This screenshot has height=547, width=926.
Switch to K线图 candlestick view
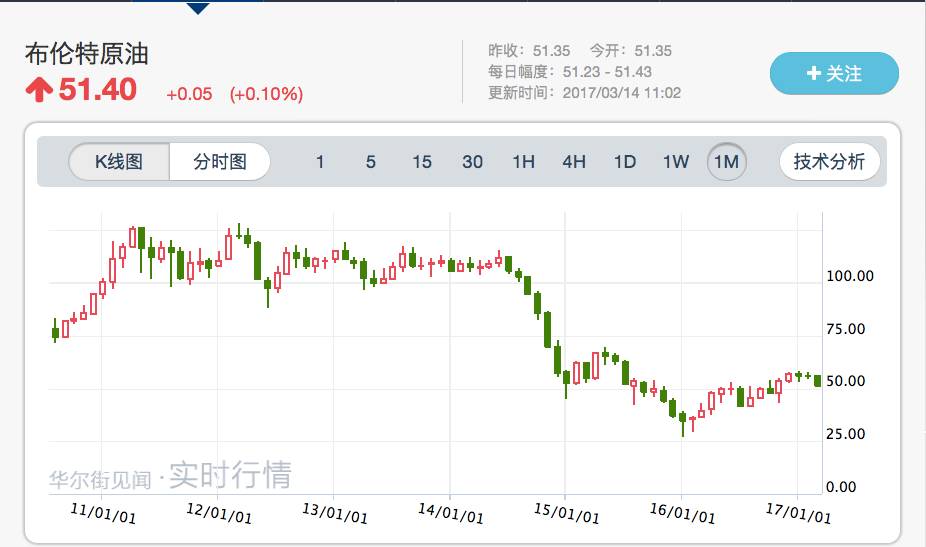click(119, 161)
